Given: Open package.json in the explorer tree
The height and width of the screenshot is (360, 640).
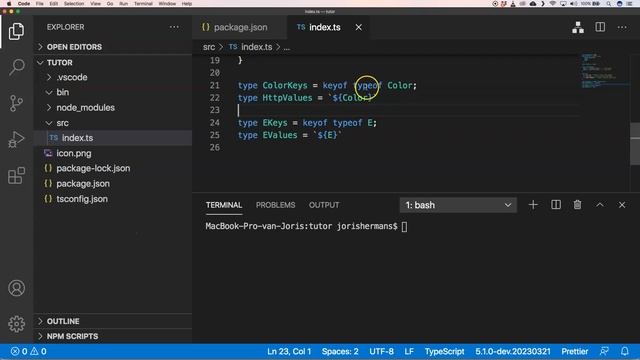Looking at the screenshot, I should pyautogui.click(x=113, y=184).
